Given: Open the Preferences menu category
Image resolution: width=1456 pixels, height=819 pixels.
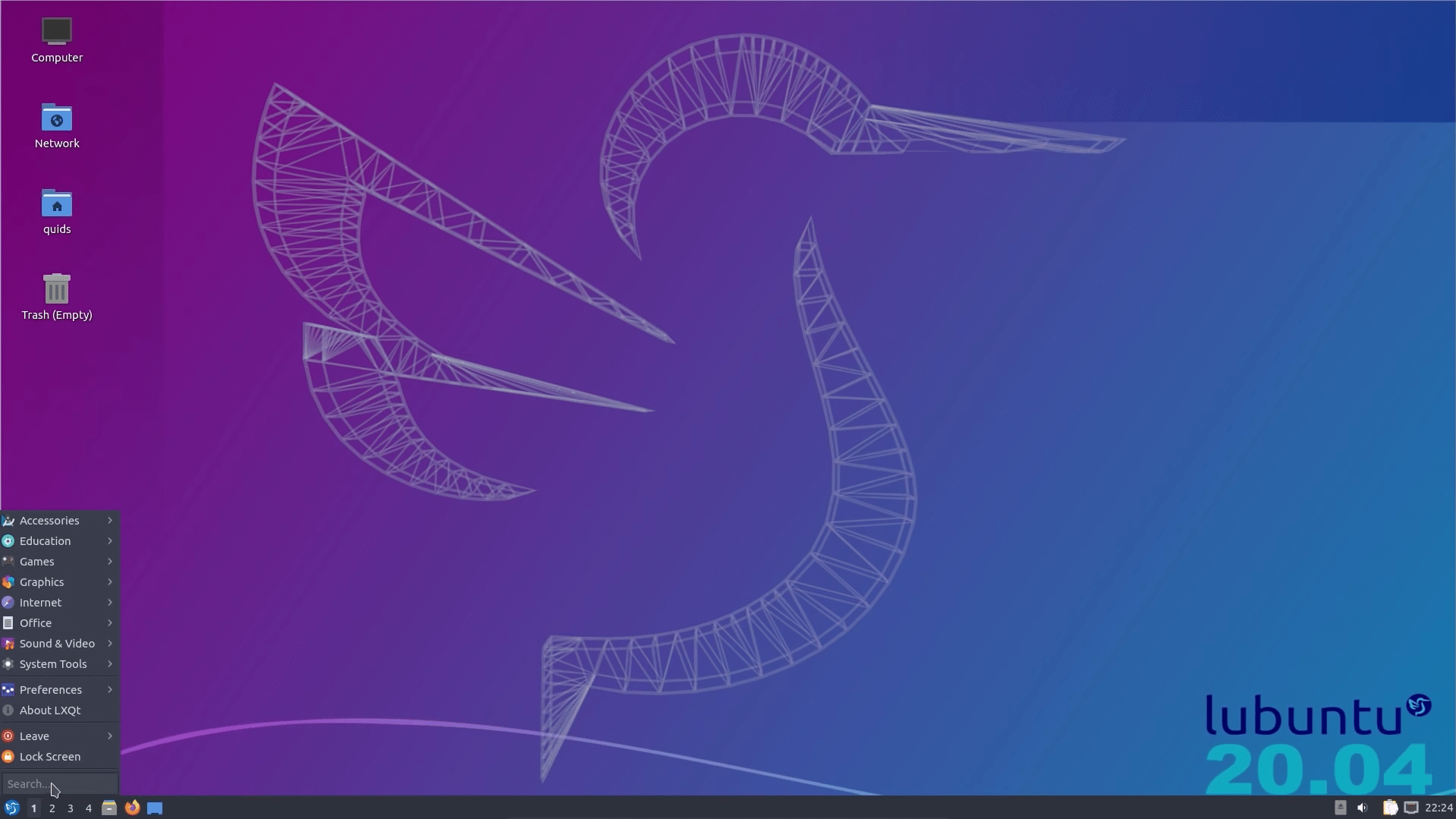Looking at the screenshot, I should [x=60, y=689].
